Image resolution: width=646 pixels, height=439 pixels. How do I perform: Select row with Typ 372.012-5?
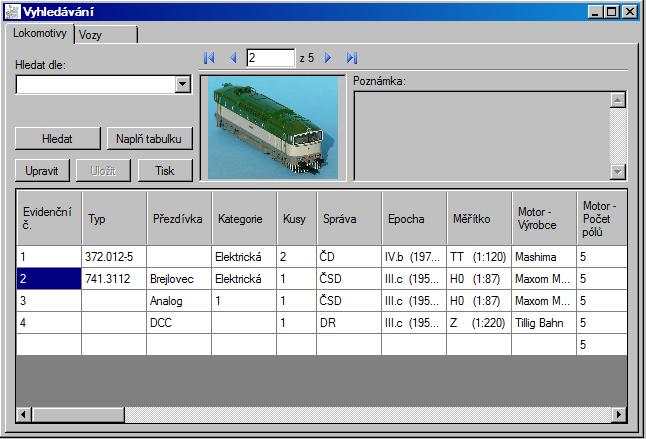click(x=113, y=257)
